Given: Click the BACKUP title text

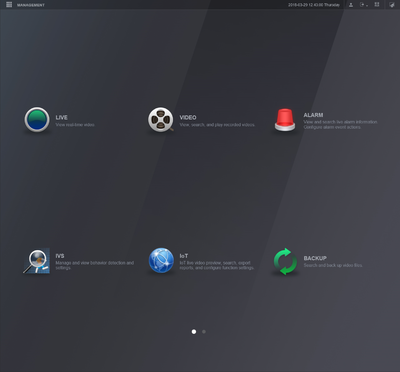Looking at the screenshot, I should pyautogui.click(x=315, y=258).
